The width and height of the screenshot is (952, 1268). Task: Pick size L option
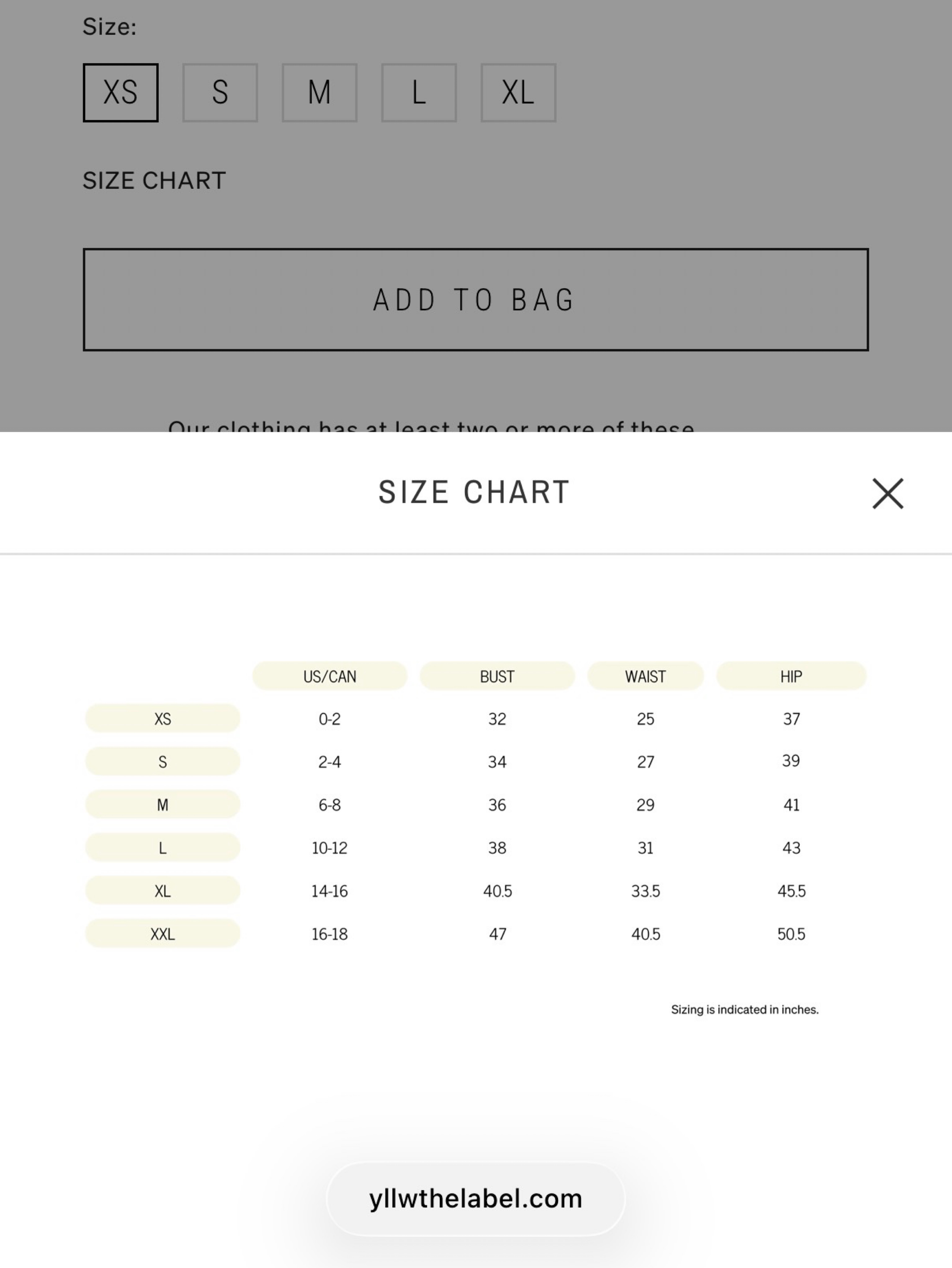(x=419, y=92)
